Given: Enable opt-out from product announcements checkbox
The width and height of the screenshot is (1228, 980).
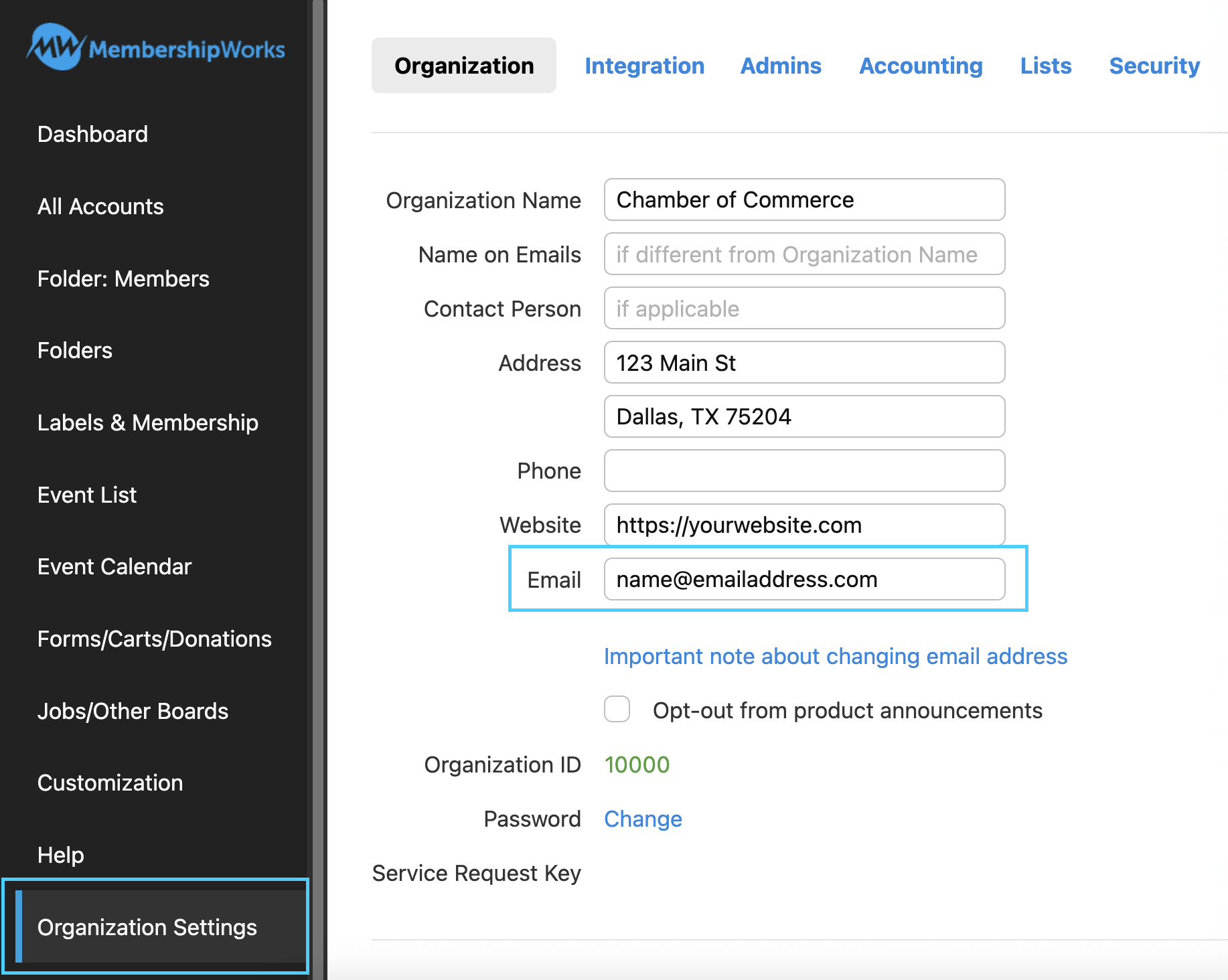Looking at the screenshot, I should pos(617,710).
